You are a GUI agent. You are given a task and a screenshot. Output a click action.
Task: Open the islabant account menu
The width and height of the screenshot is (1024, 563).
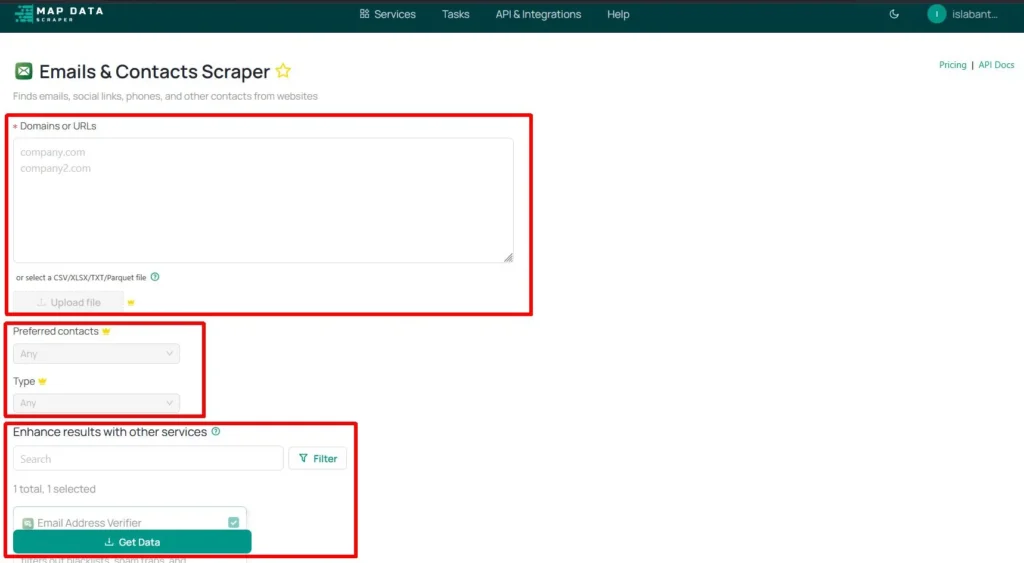pos(974,14)
